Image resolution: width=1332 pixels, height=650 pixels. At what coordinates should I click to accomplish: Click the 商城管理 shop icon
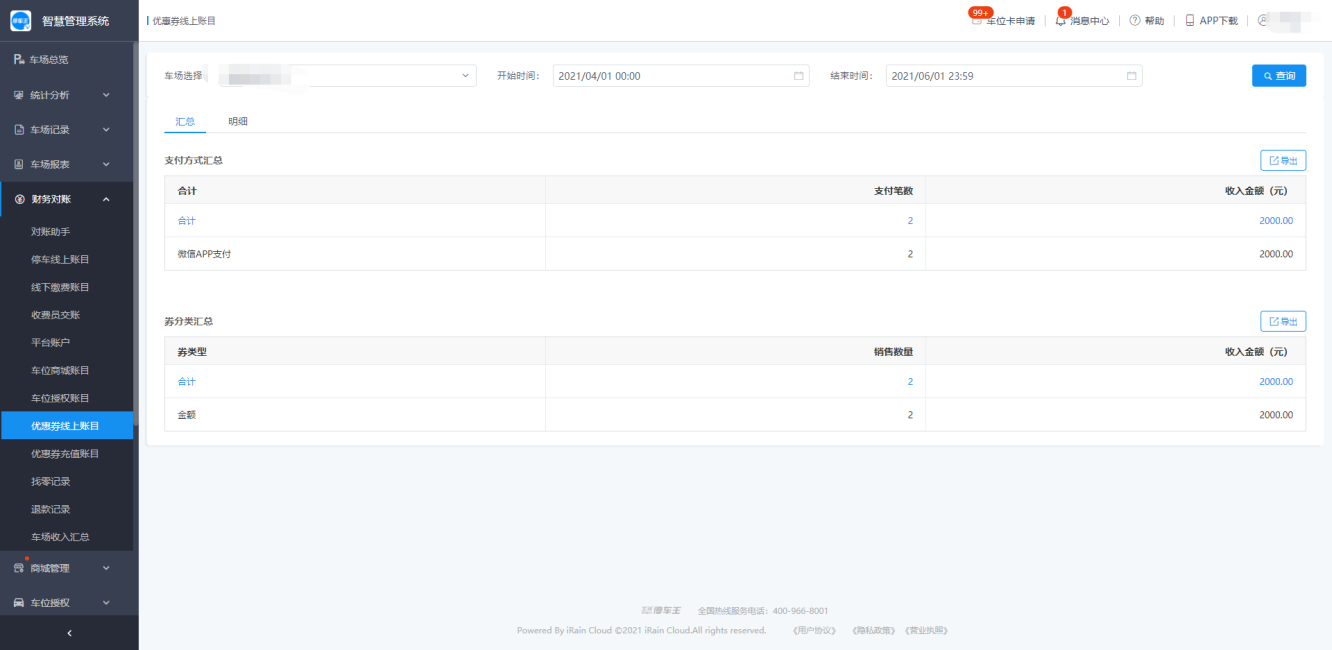click(19, 568)
